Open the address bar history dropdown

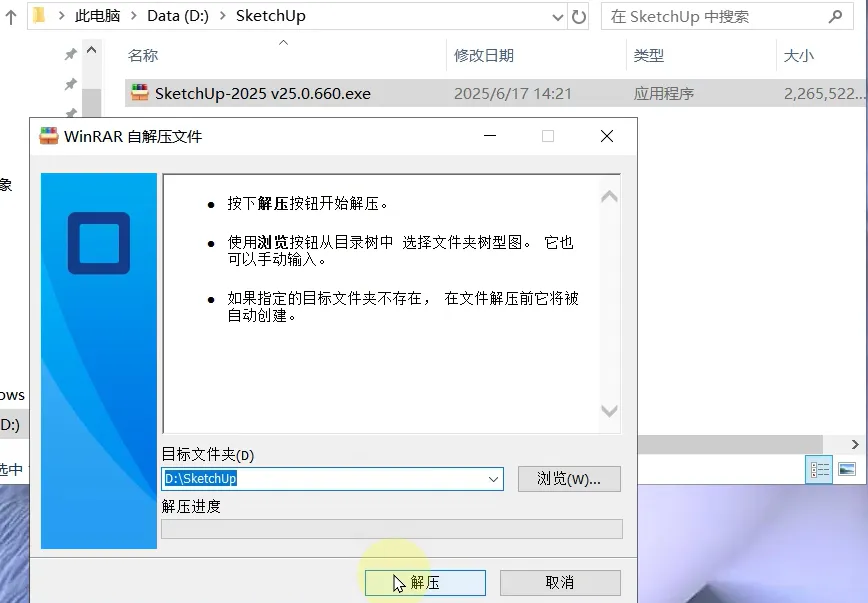tap(558, 17)
